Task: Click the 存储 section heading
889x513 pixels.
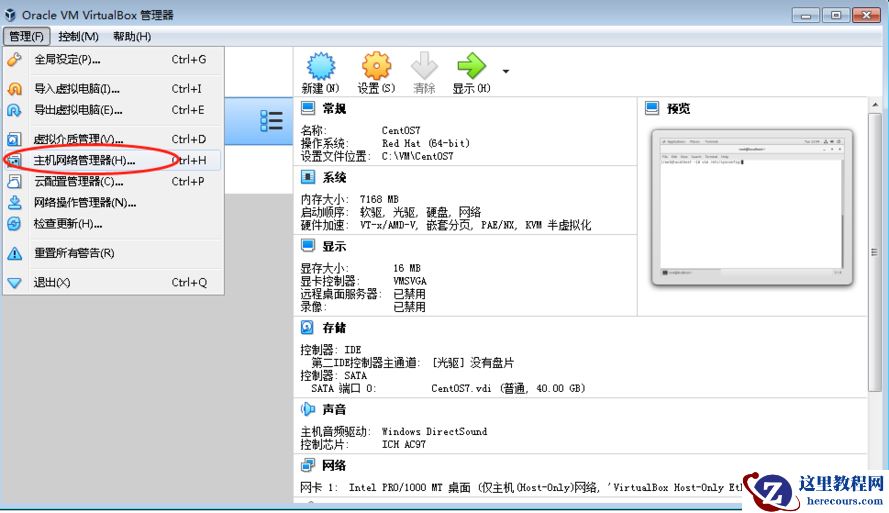Action: click(334, 328)
